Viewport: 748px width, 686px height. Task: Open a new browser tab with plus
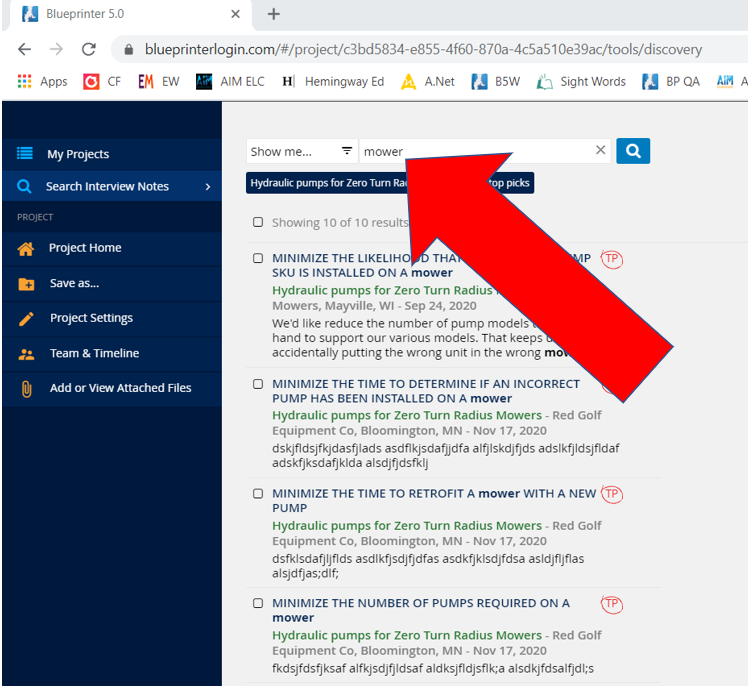pos(274,14)
